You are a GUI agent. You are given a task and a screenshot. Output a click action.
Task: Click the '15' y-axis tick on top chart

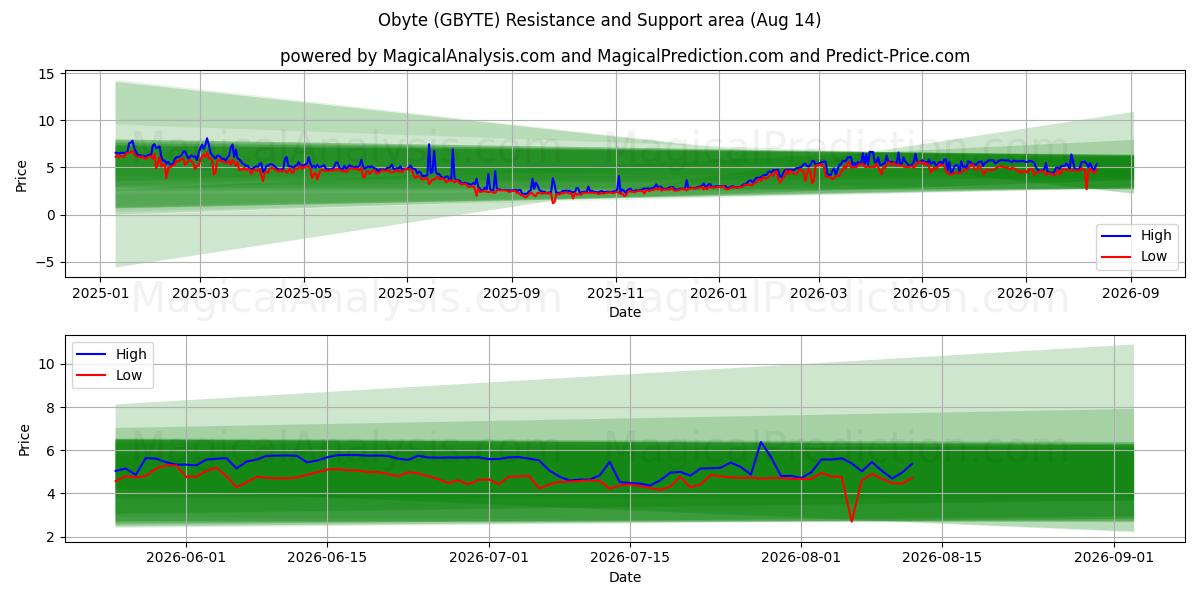point(46,74)
